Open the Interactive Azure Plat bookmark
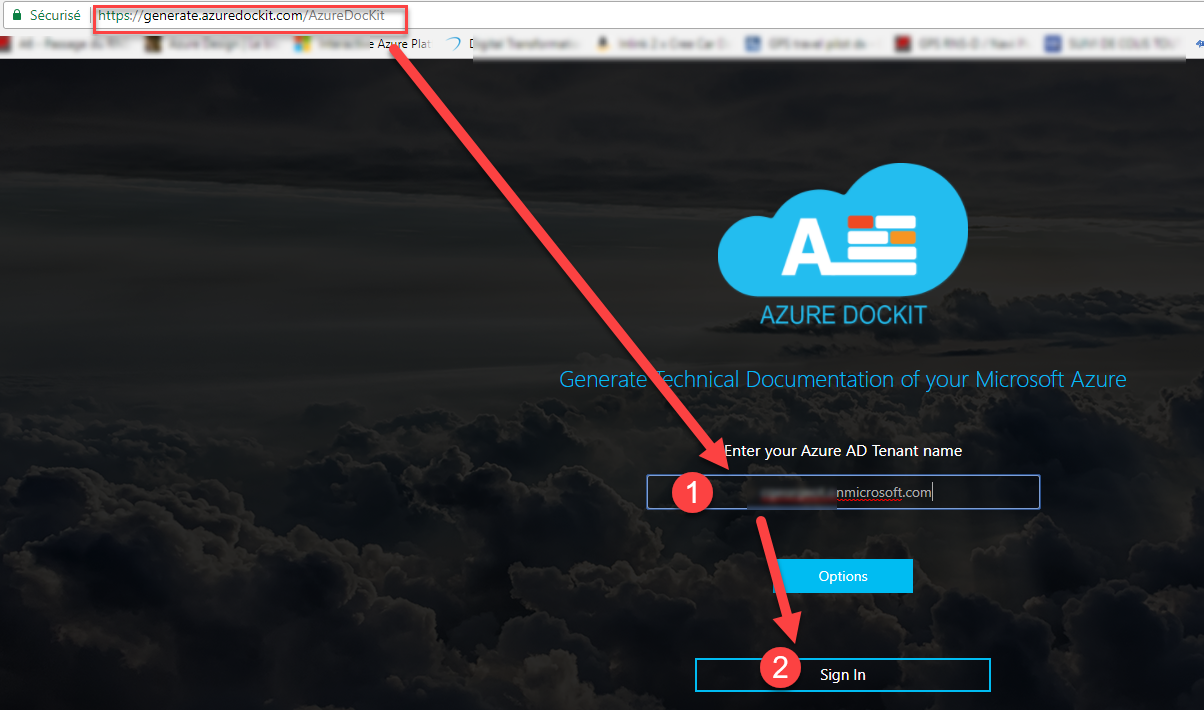The height and width of the screenshot is (710, 1204). tap(363, 44)
